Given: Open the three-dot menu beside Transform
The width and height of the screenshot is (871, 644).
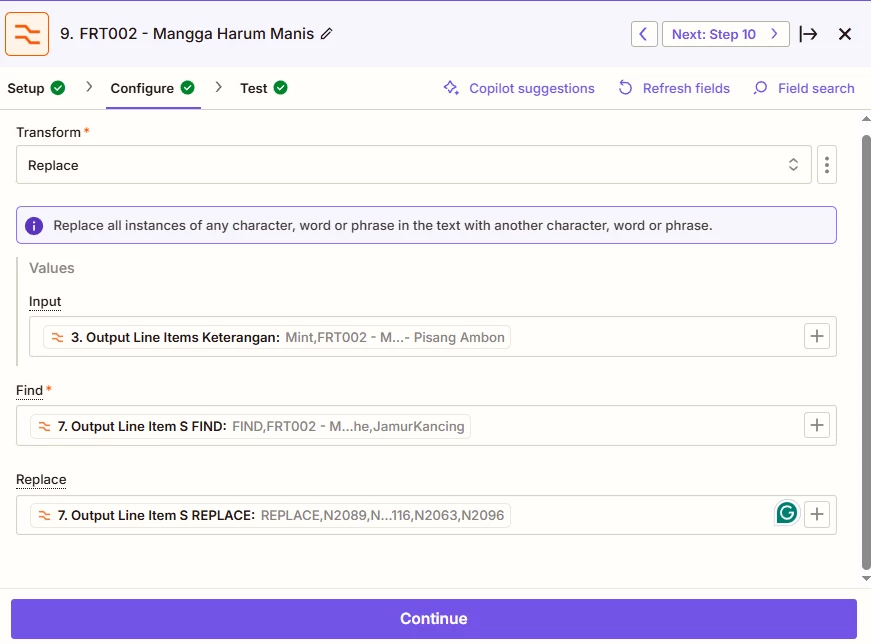Looking at the screenshot, I should [x=827, y=165].
